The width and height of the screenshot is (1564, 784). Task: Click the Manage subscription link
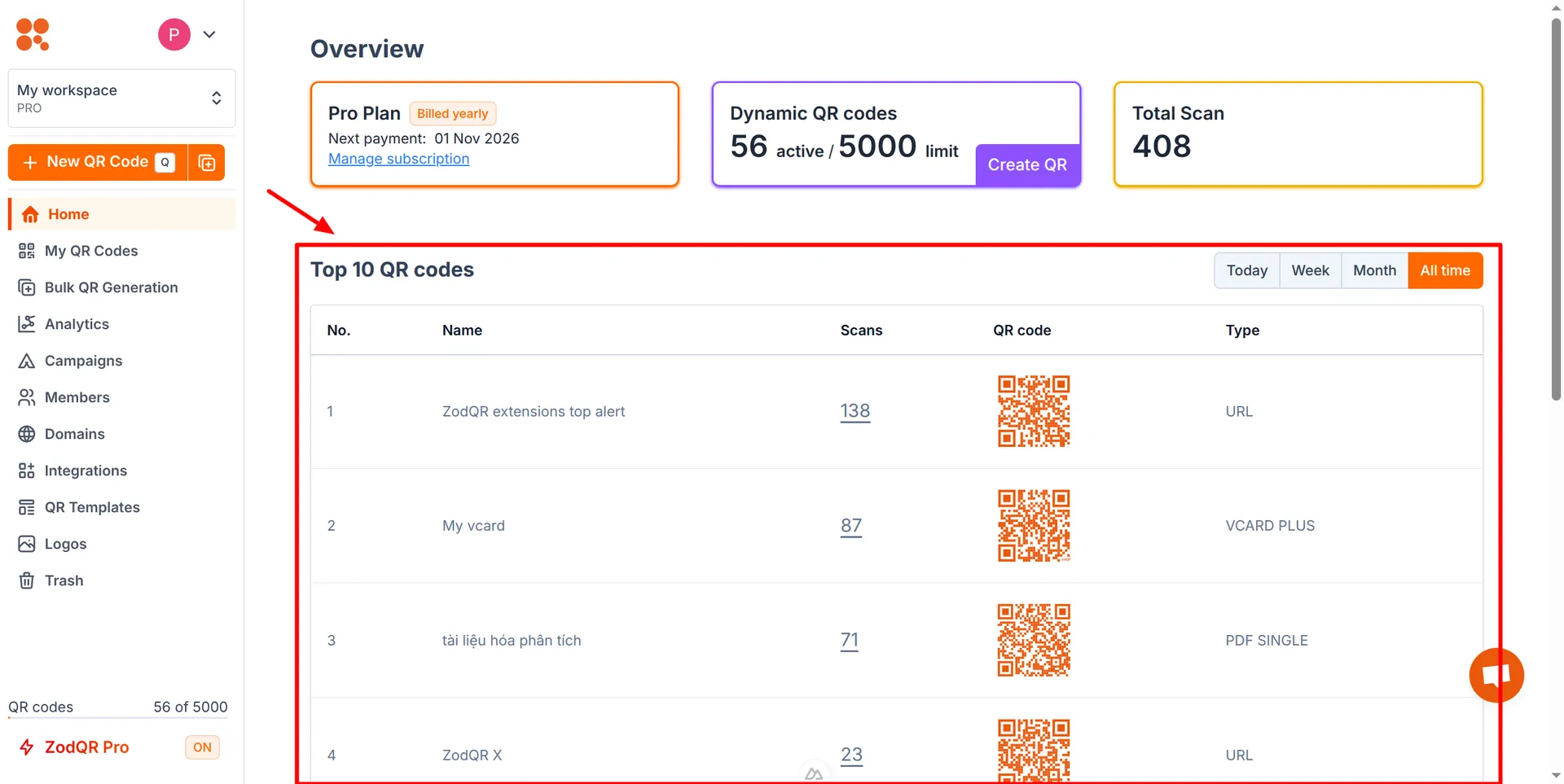click(398, 159)
